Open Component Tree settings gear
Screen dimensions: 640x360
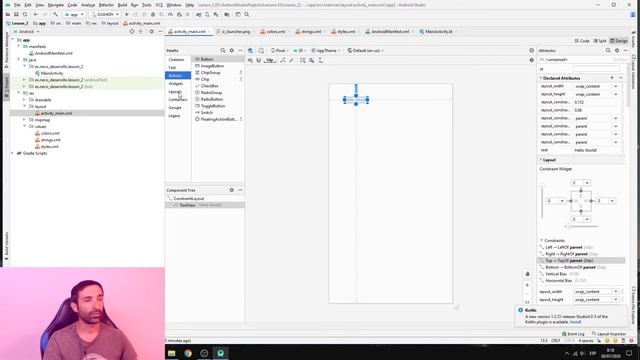tap(231, 190)
